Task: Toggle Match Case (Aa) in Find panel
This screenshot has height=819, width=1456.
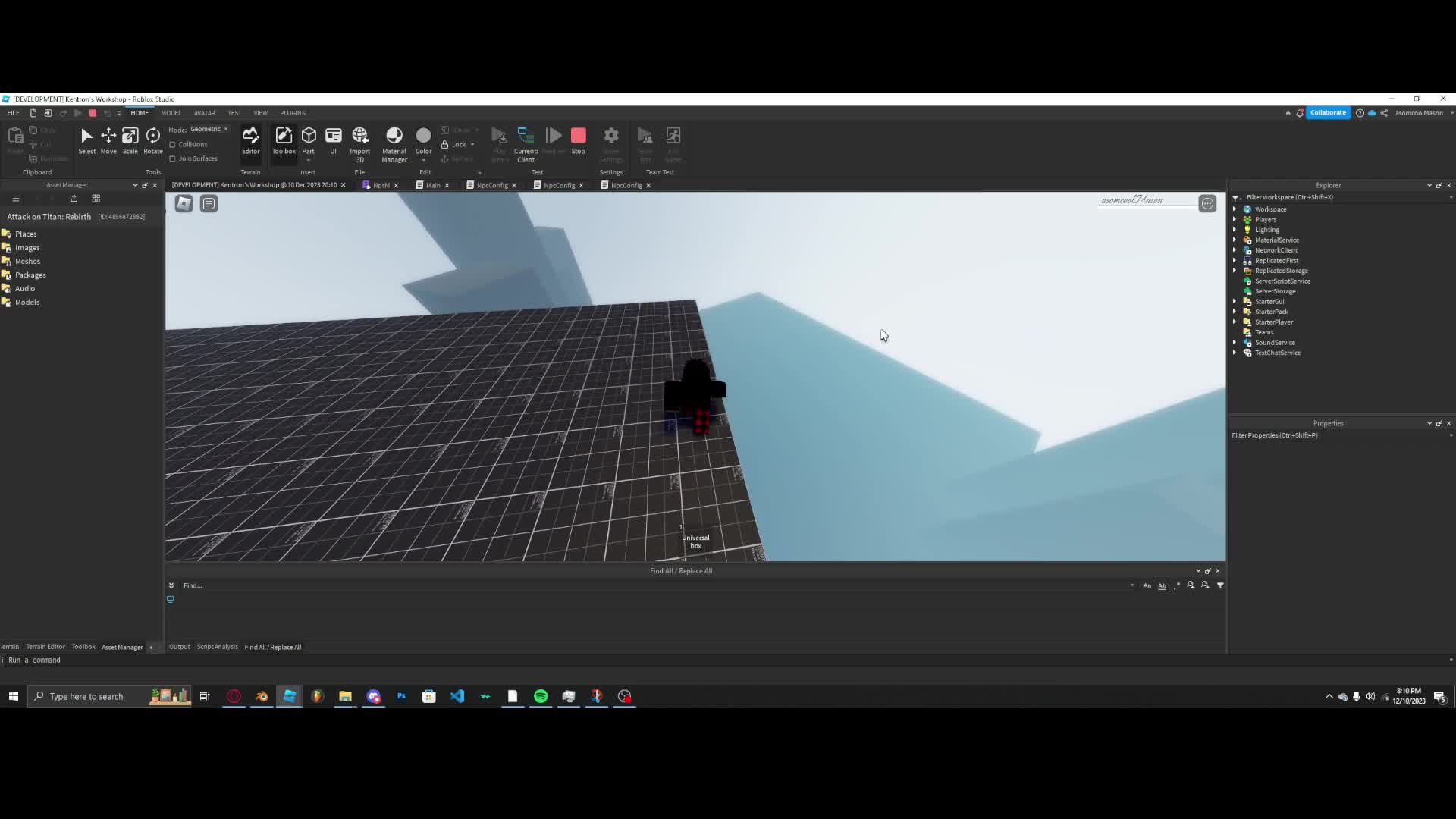Action: pos(1147,585)
